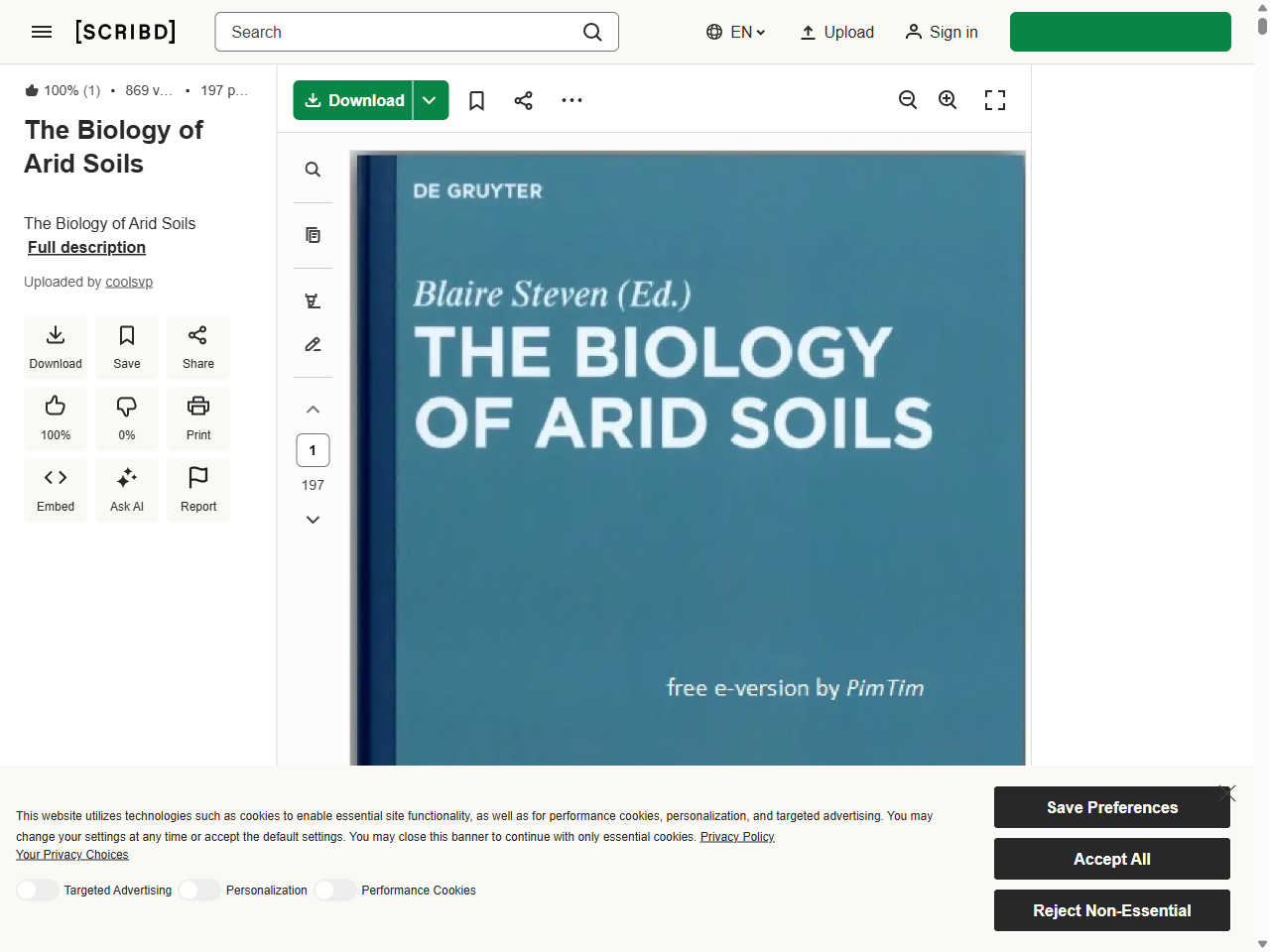
Task: Accept All cookie settings
Action: pos(1111,859)
